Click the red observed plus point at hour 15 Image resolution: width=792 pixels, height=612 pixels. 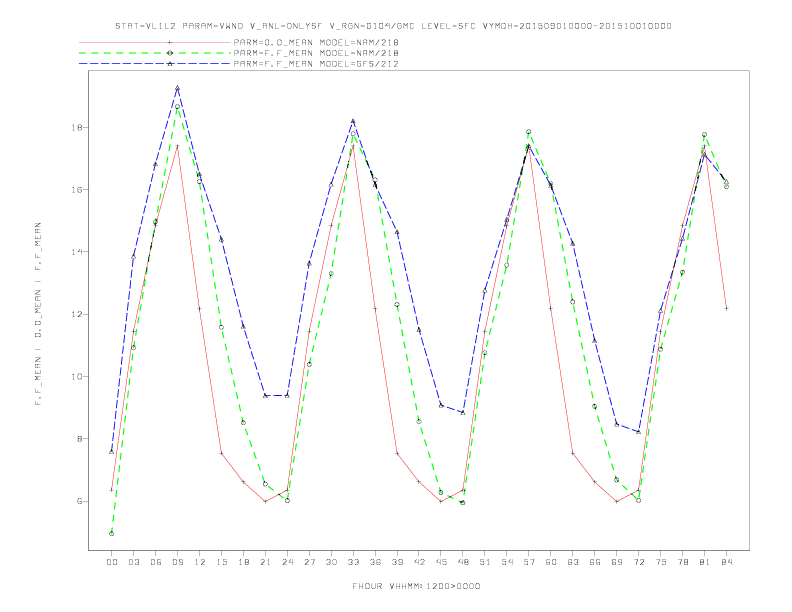(x=221, y=453)
